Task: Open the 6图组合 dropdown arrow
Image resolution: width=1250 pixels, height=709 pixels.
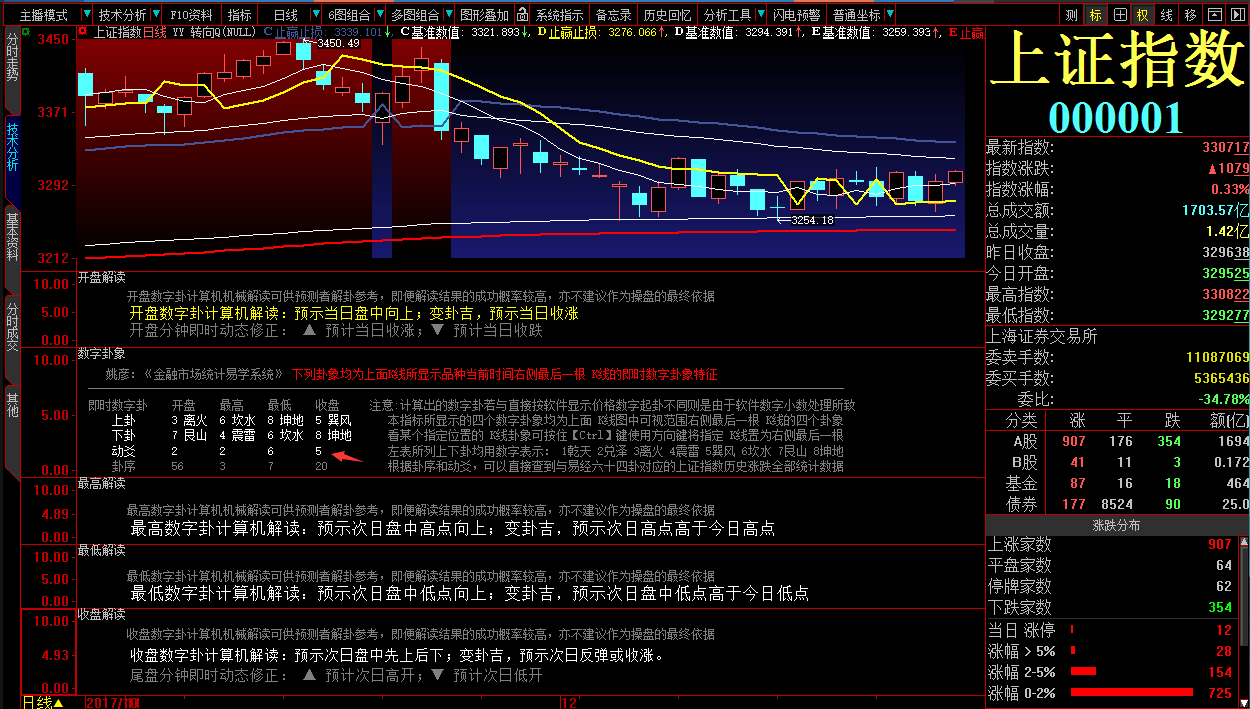Action: pos(380,15)
